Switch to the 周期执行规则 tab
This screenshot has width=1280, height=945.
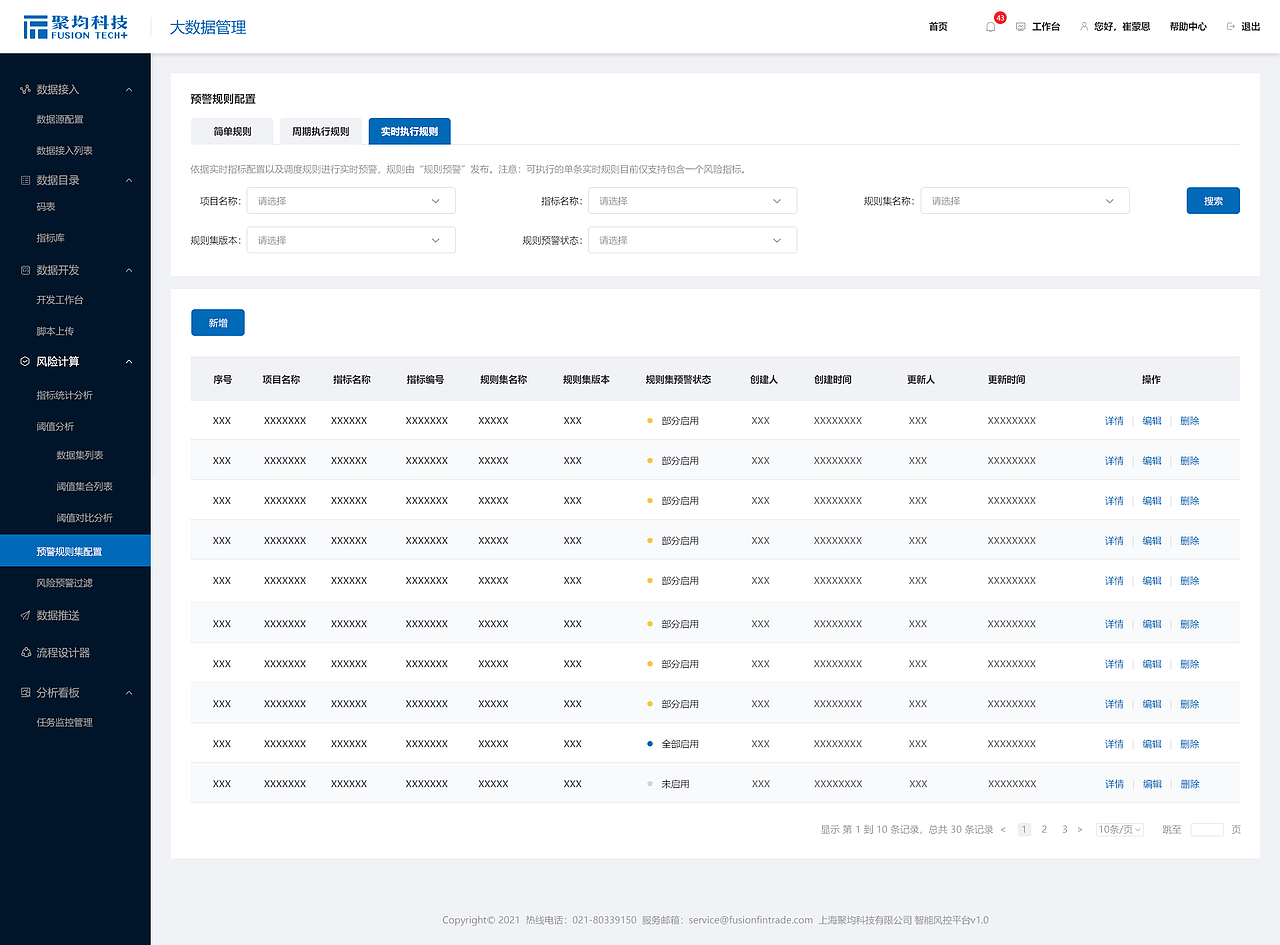321,131
